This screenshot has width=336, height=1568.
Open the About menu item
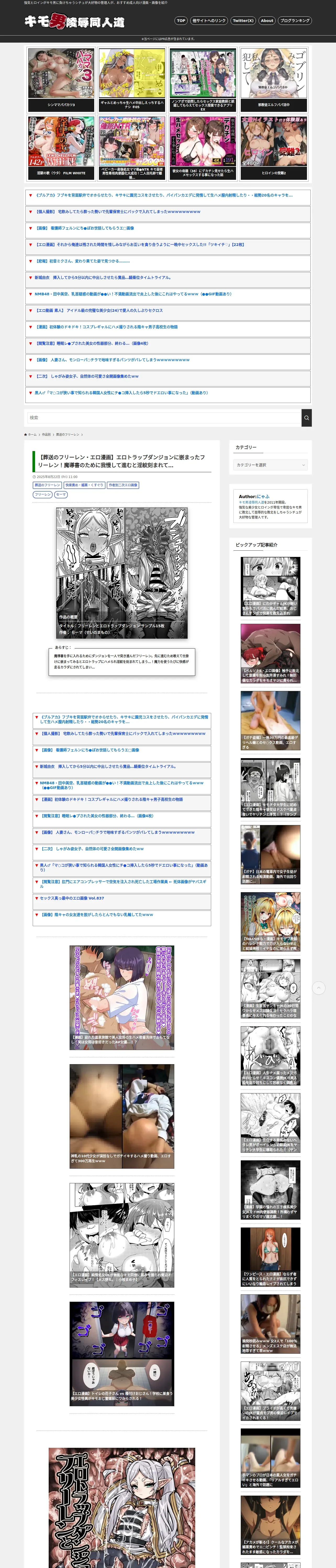pos(267,21)
